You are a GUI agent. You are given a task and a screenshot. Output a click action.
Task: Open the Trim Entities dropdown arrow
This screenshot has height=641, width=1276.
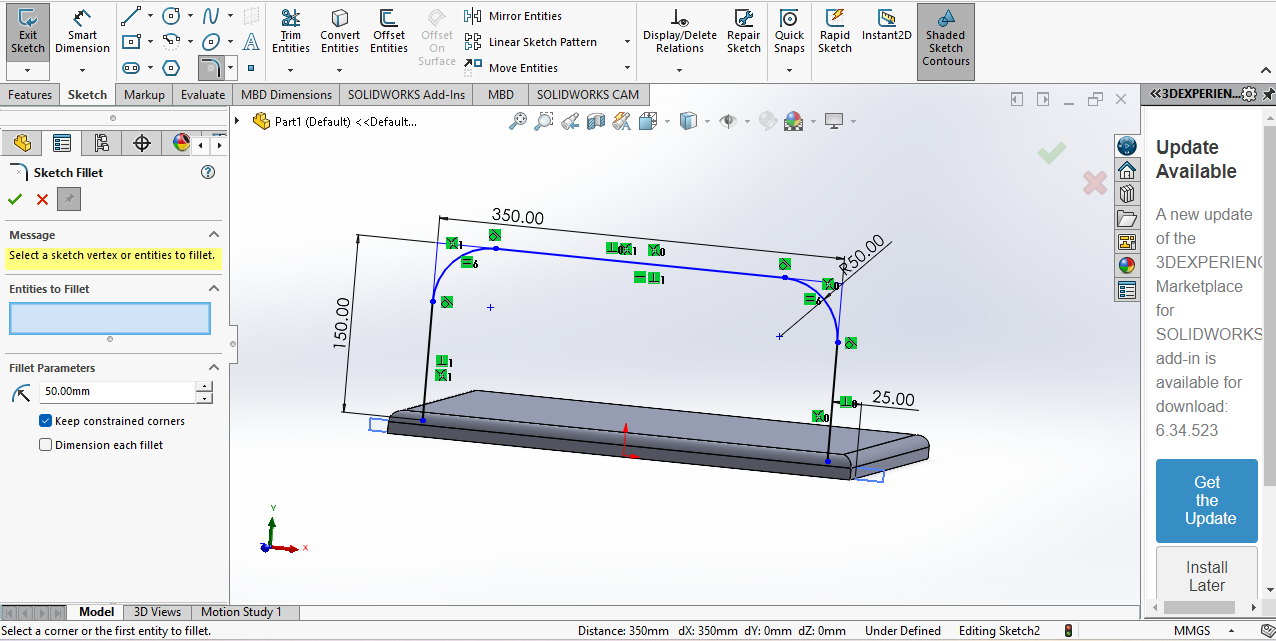tap(290, 70)
